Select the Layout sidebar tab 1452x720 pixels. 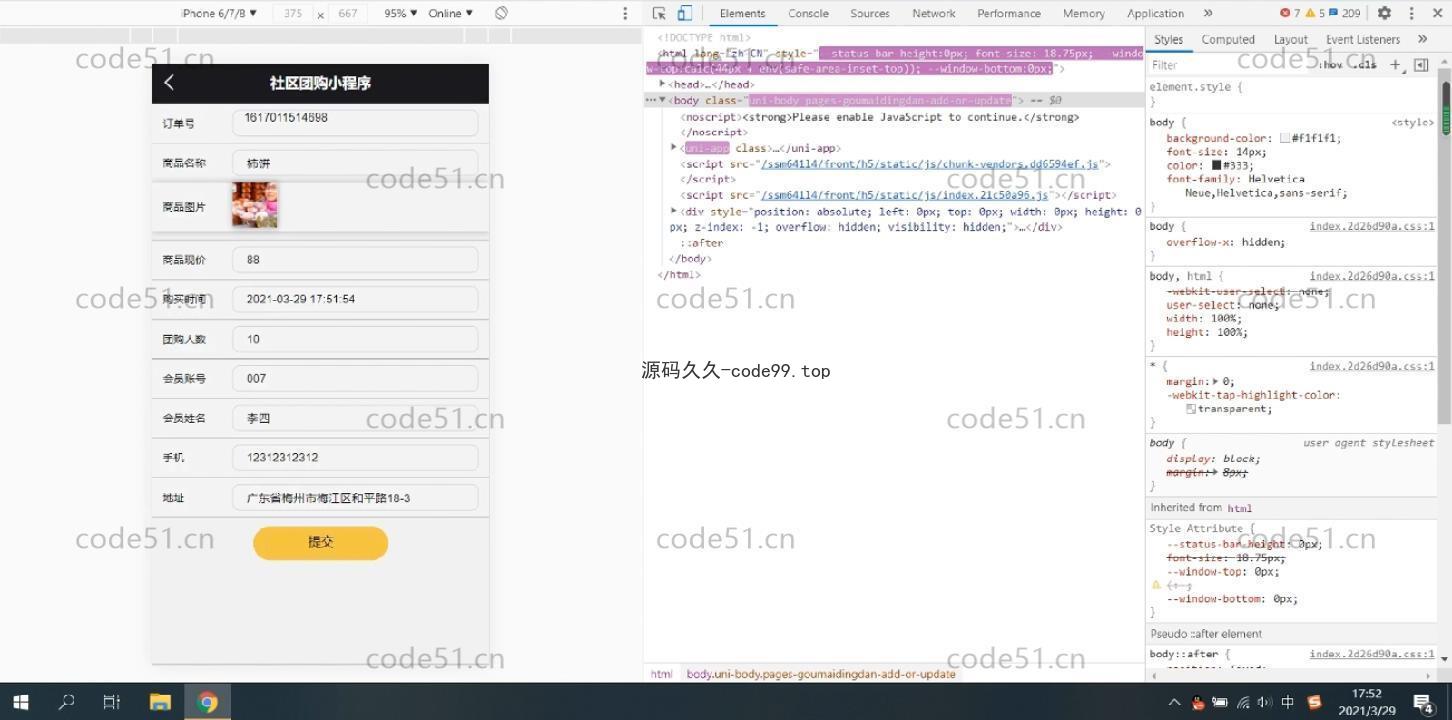pos(1290,39)
